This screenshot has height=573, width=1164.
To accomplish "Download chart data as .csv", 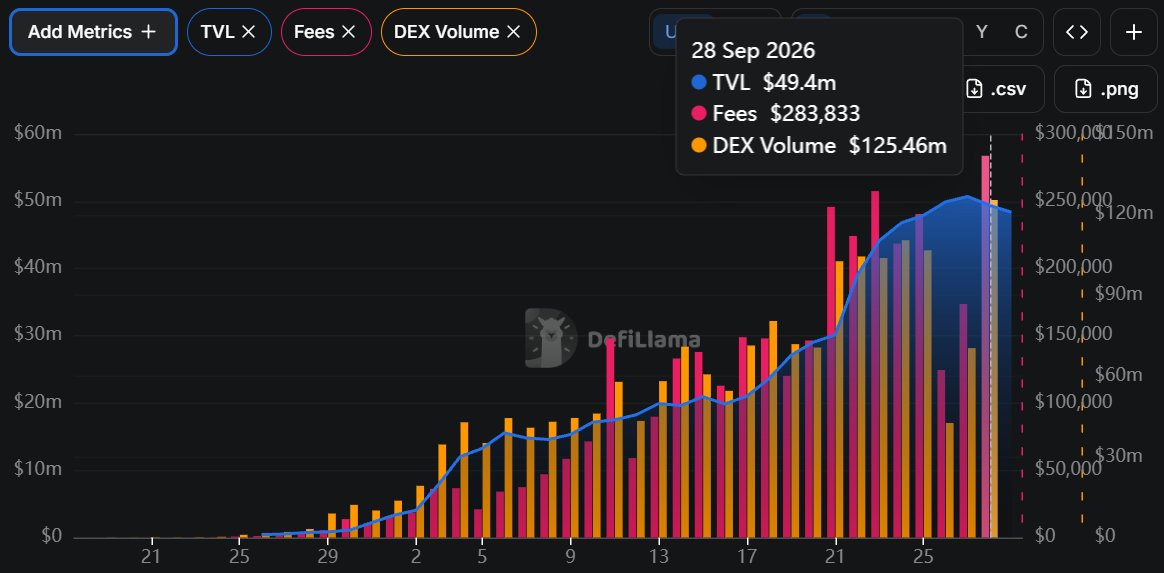I will pyautogui.click(x=996, y=89).
